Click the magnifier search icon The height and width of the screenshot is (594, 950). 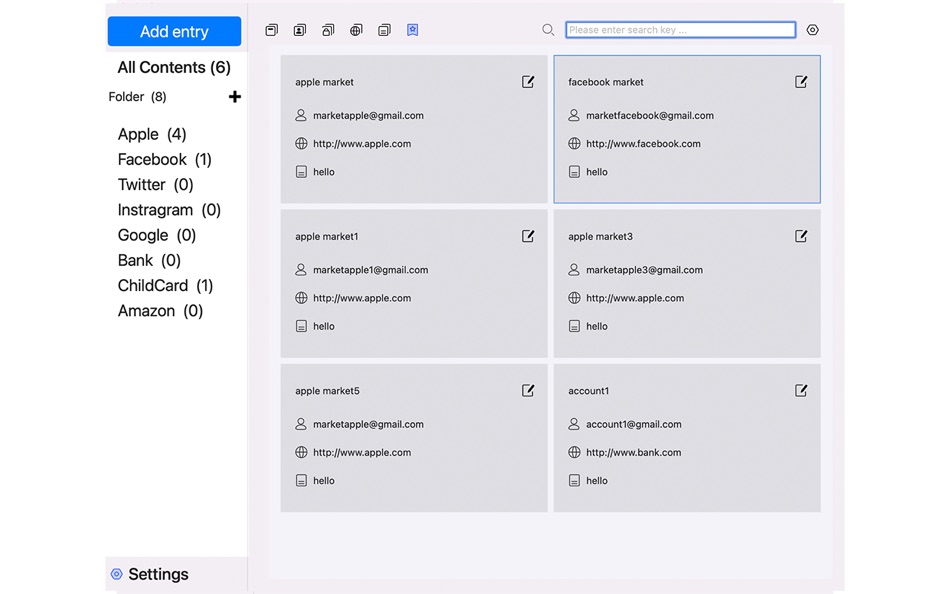548,30
